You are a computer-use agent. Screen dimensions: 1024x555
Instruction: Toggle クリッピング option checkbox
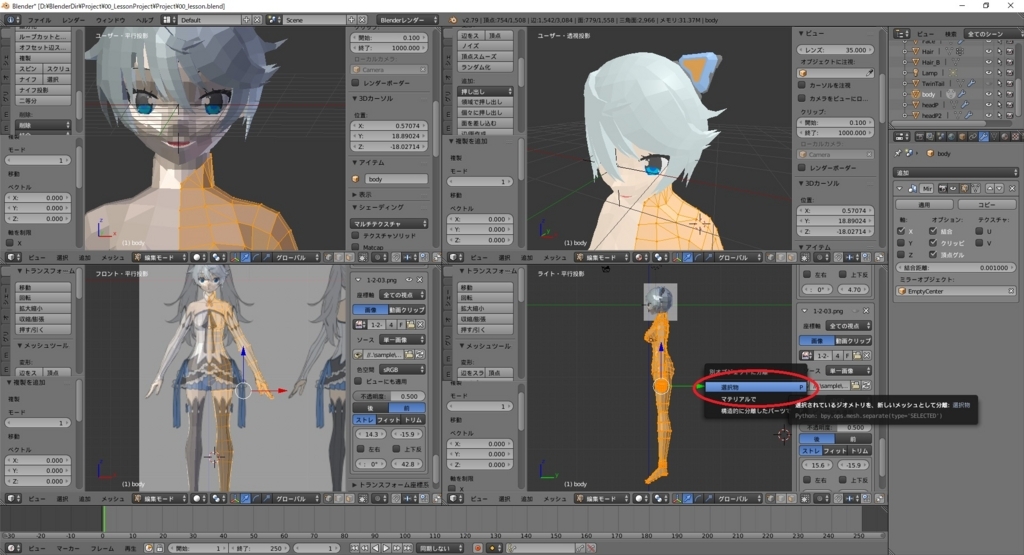pyautogui.click(x=933, y=243)
